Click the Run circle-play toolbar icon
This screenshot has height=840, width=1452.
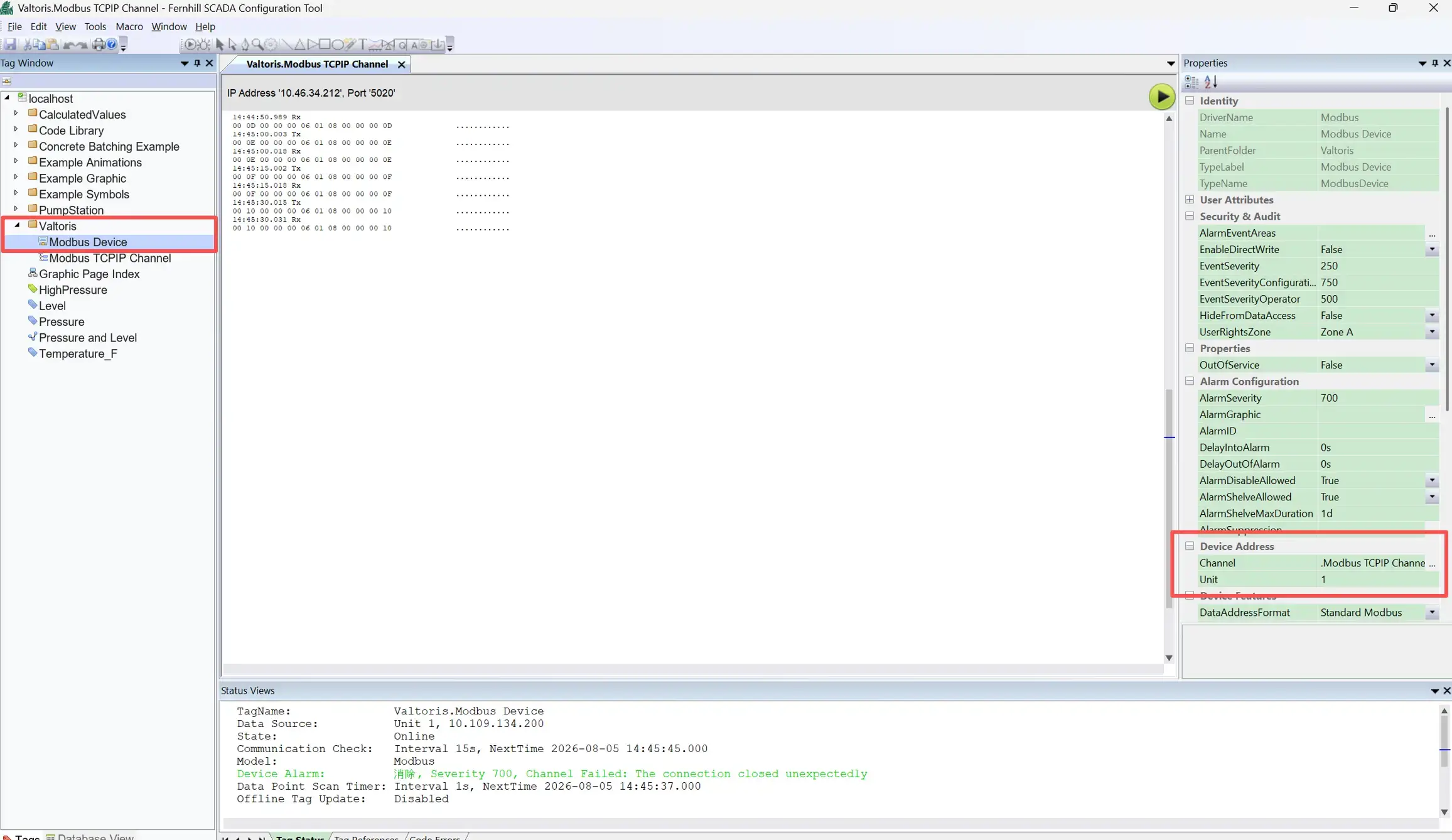pyautogui.click(x=190, y=45)
